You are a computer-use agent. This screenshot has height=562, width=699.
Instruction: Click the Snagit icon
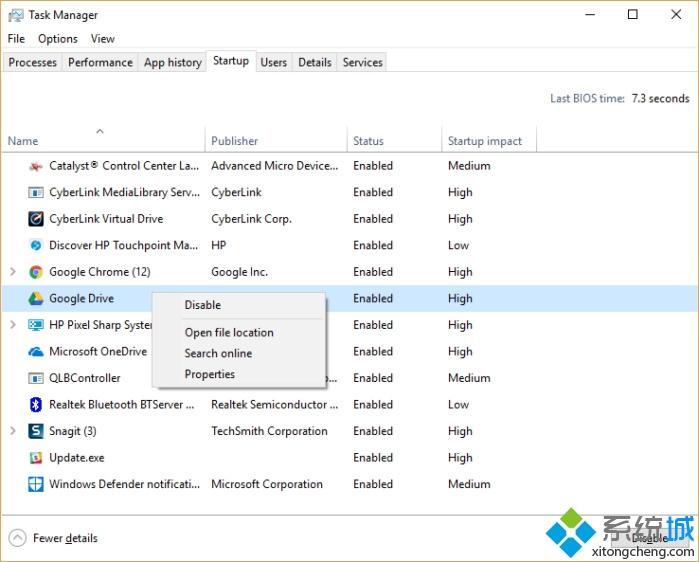tap(36, 431)
